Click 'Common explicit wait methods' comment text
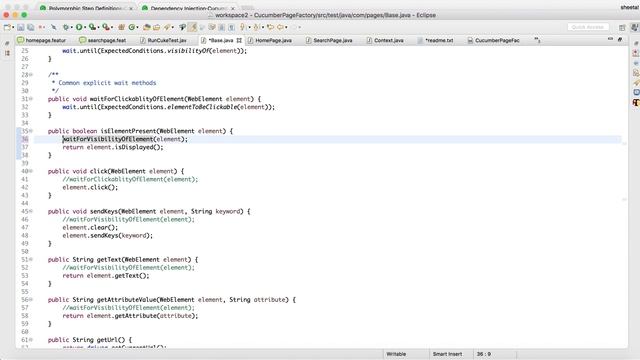Viewport: 640px width, 360px height. (107, 83)
